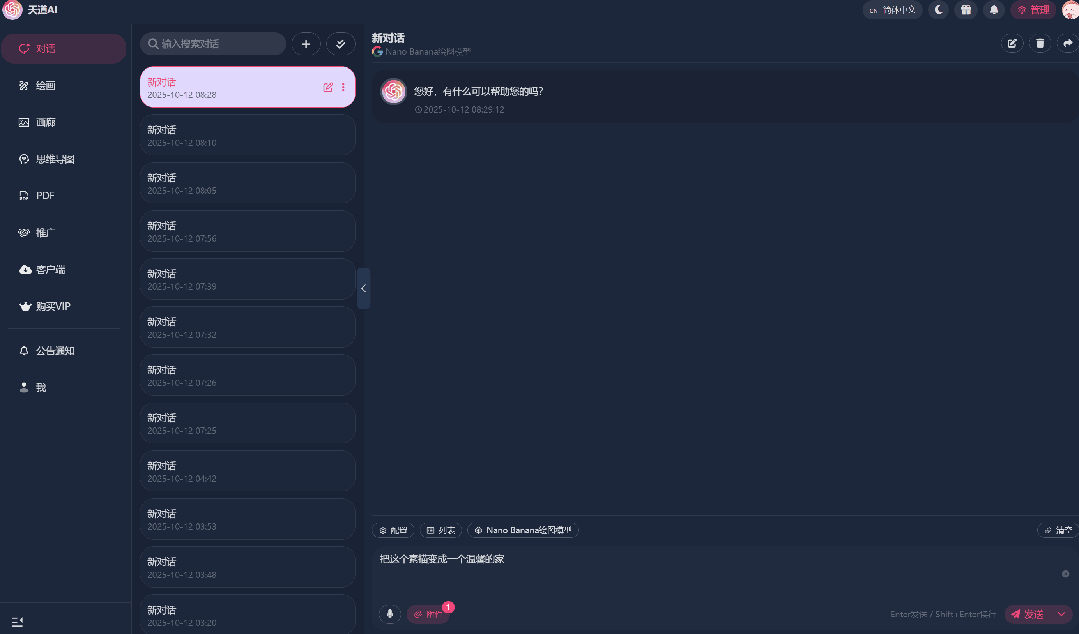The height and width of the screenshot is (634, 1079).
Task: Select the Nano Banana model chip
Action: click(523, 530)
